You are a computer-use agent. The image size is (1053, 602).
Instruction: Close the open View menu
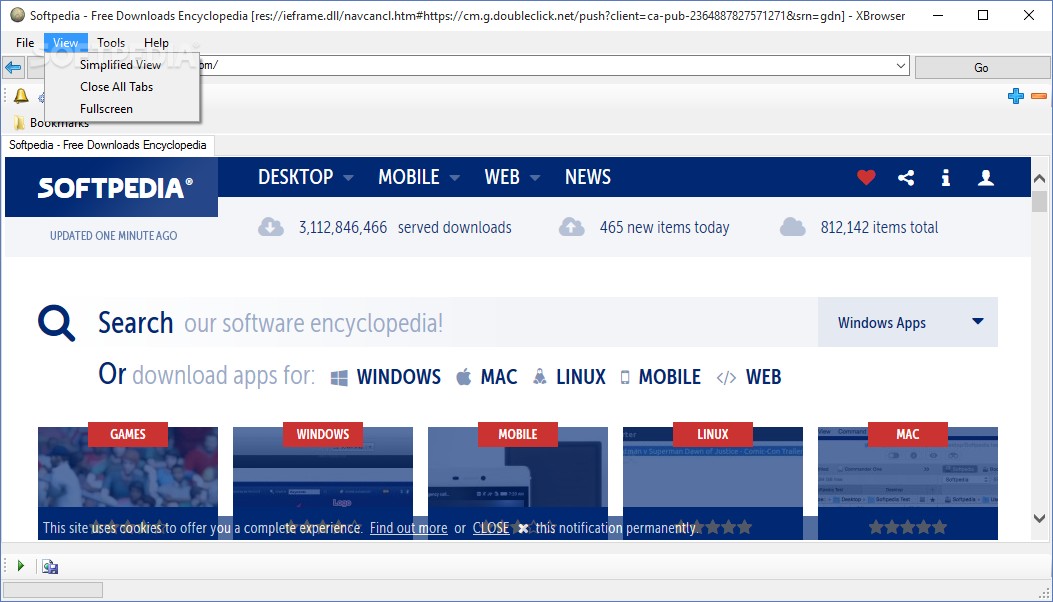pyautogui.click(x=66, y=43)
